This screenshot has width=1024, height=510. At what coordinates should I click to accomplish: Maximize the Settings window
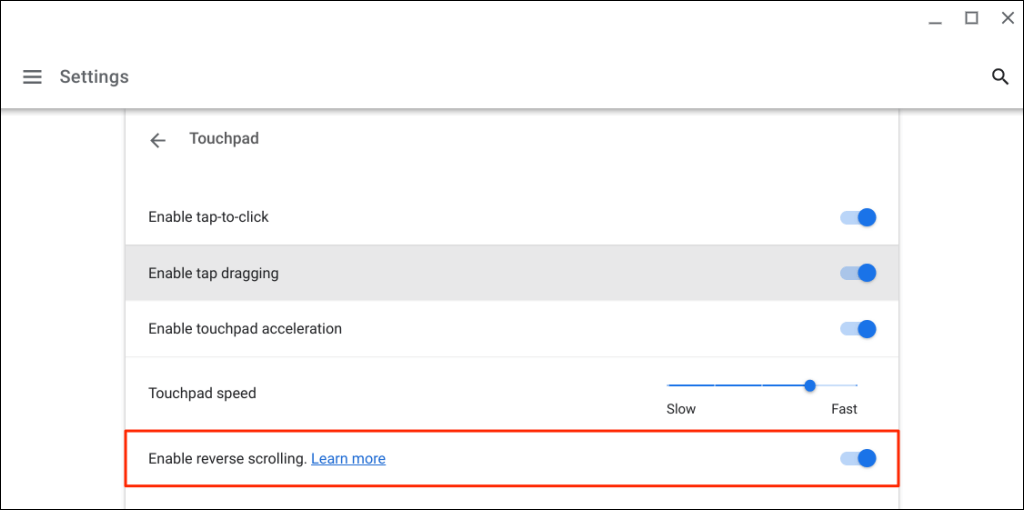971,18
